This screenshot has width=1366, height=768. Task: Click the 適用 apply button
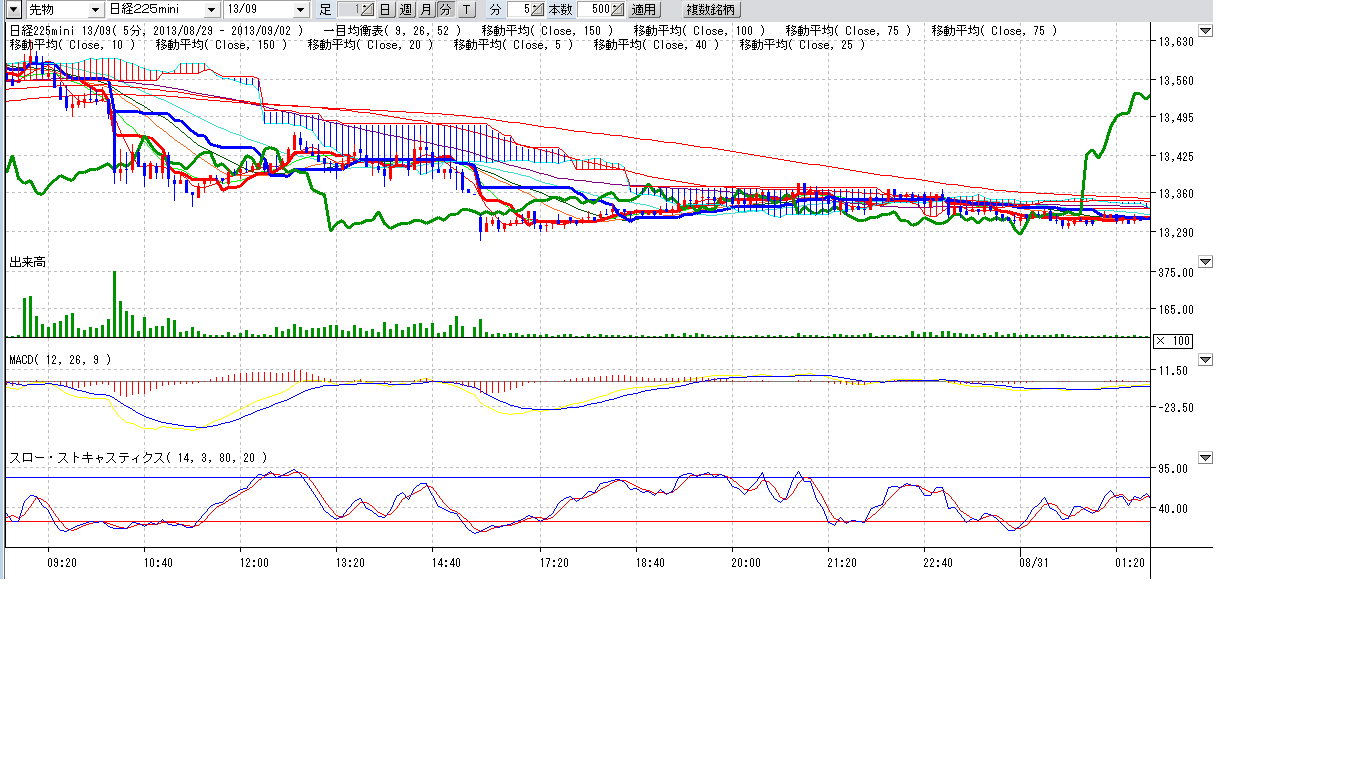[x=644, y=10]
